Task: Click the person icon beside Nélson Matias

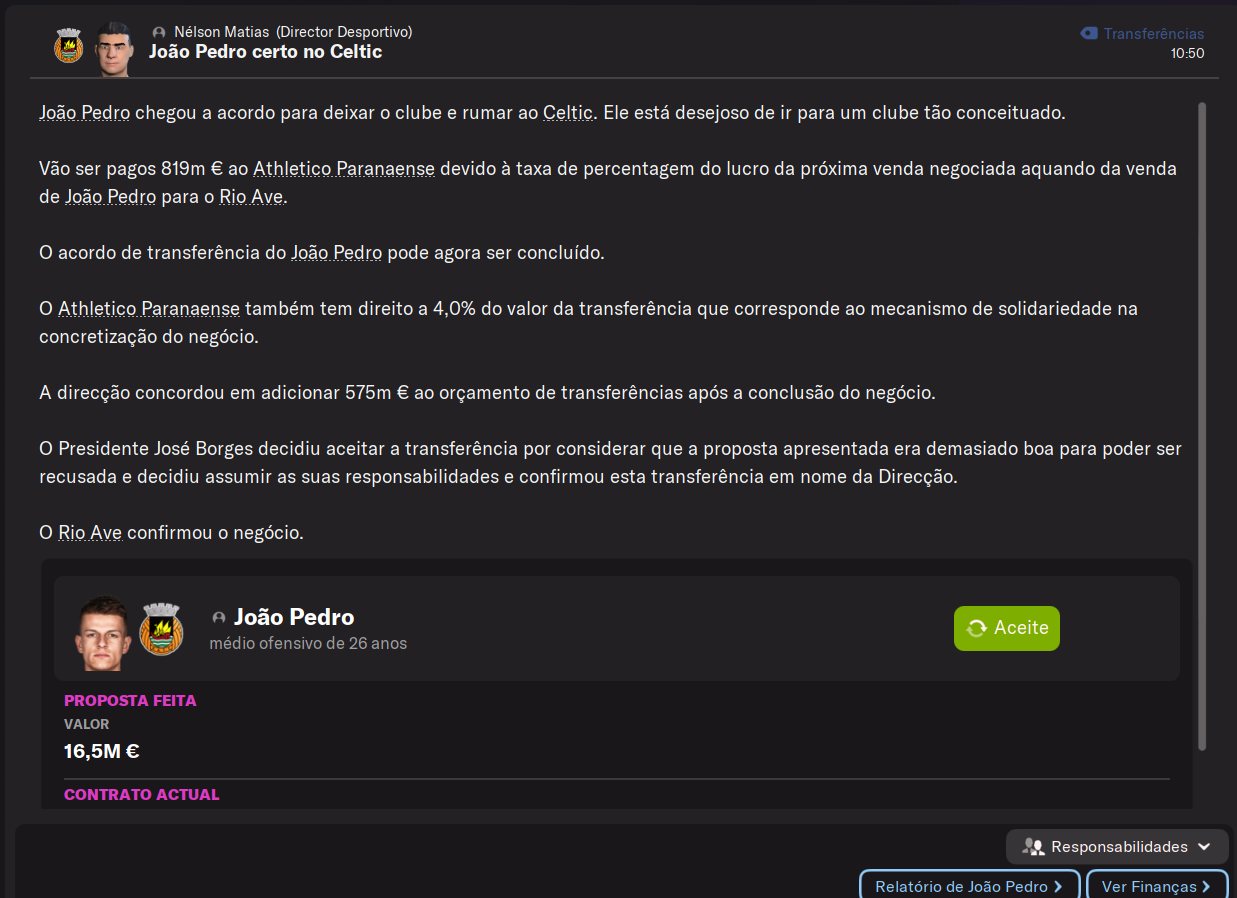Action: click(x=159, y=32)
